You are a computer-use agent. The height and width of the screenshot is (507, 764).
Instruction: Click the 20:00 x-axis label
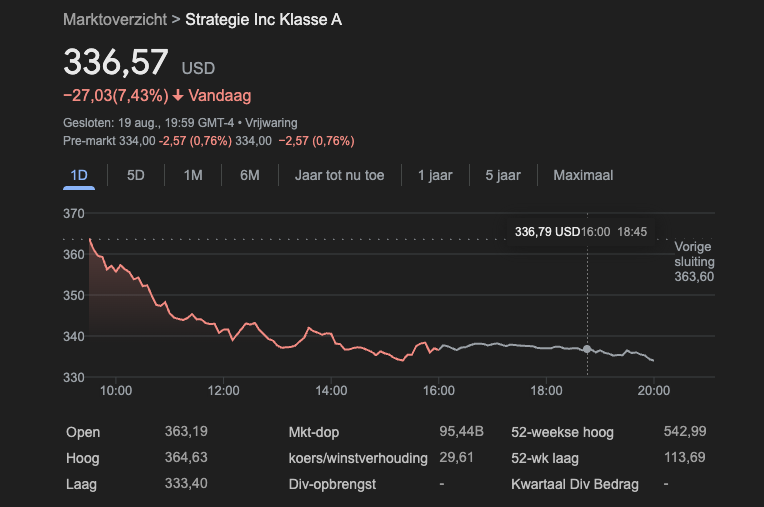point(654,391)
